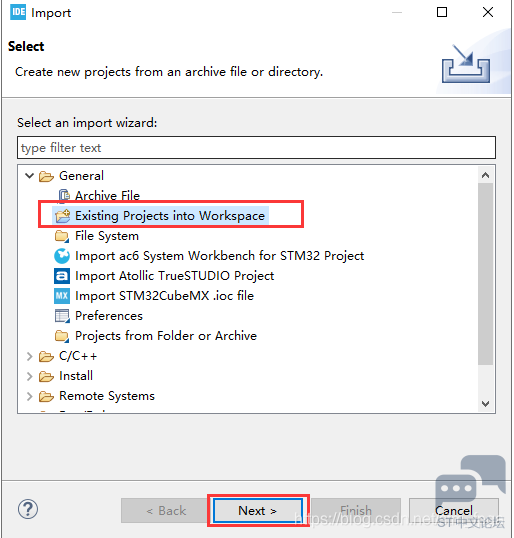Click the ac6 System Workbench globe icon
Screen dimensions: 514x538
click(x=62, y=256)
